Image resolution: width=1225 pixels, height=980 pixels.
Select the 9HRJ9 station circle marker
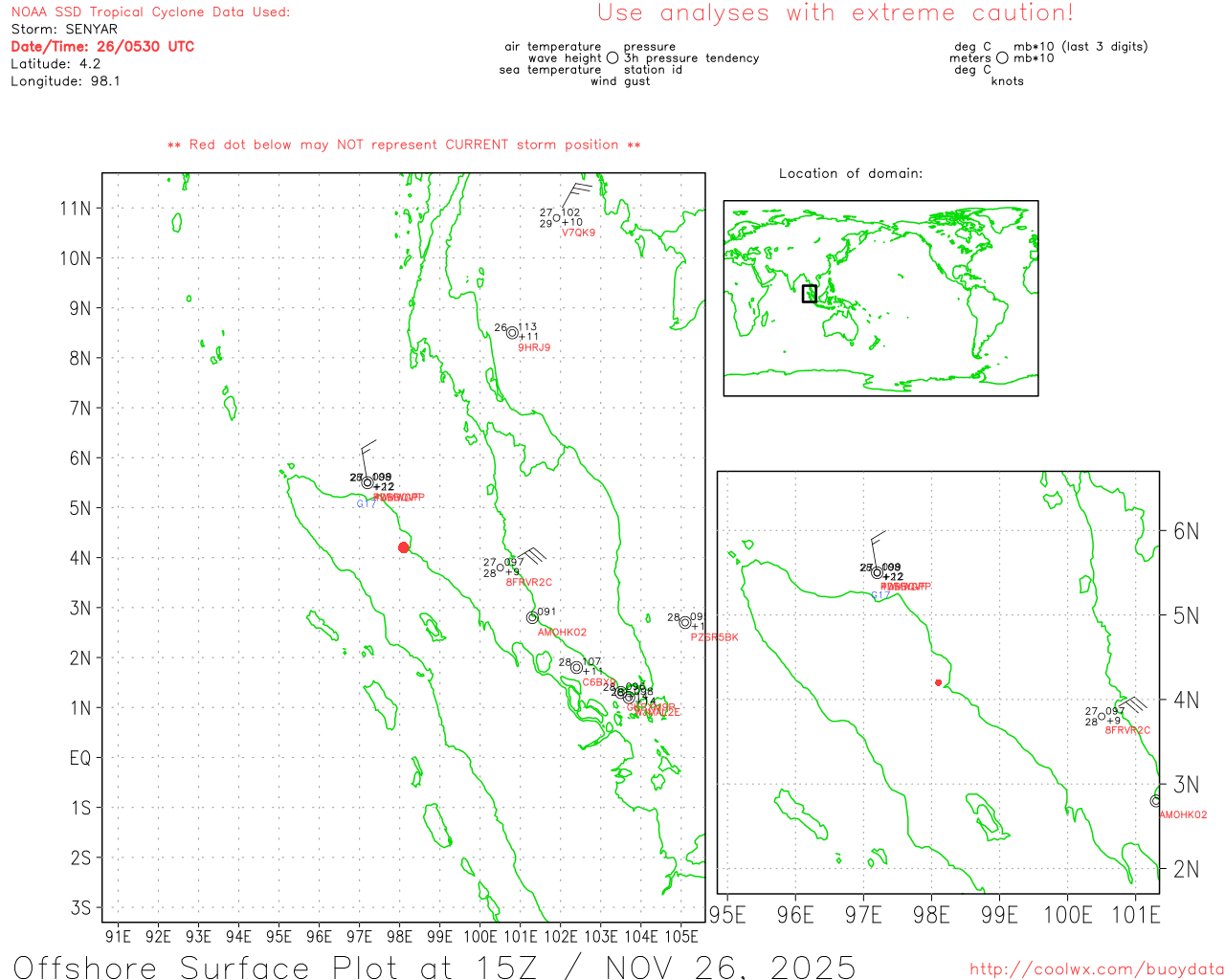click(512, 333)
